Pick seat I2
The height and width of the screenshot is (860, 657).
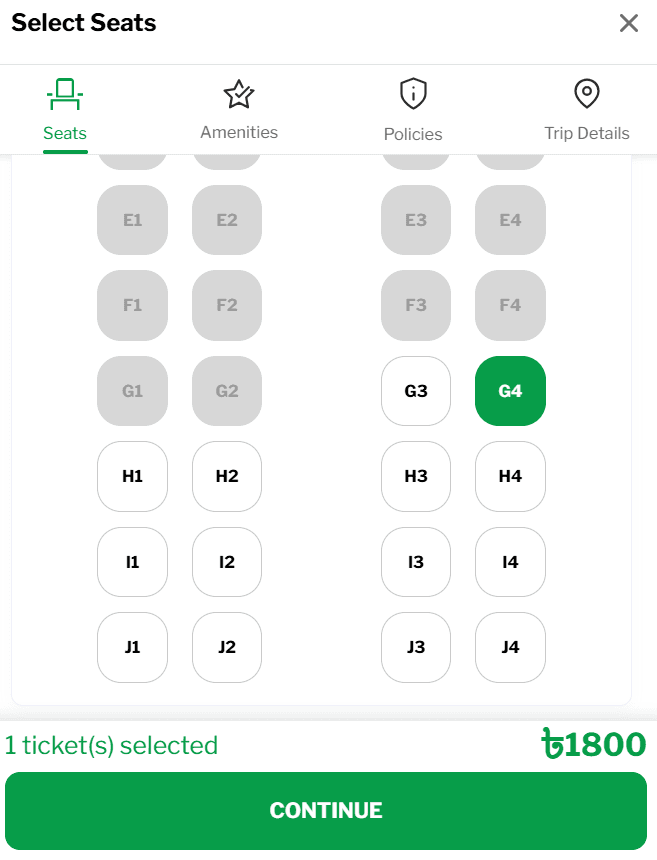pos(226,562)
